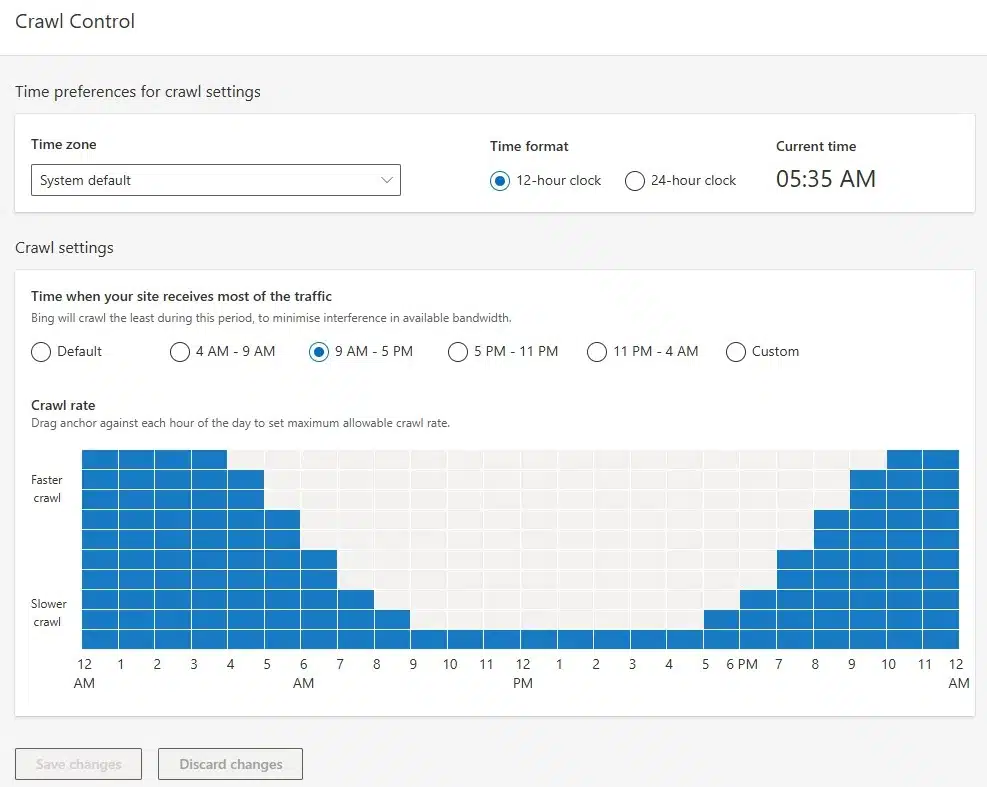This screenshot has width=987, height=787.
Task: Click the current time 05:35 AM
Action: pos(825,179)
